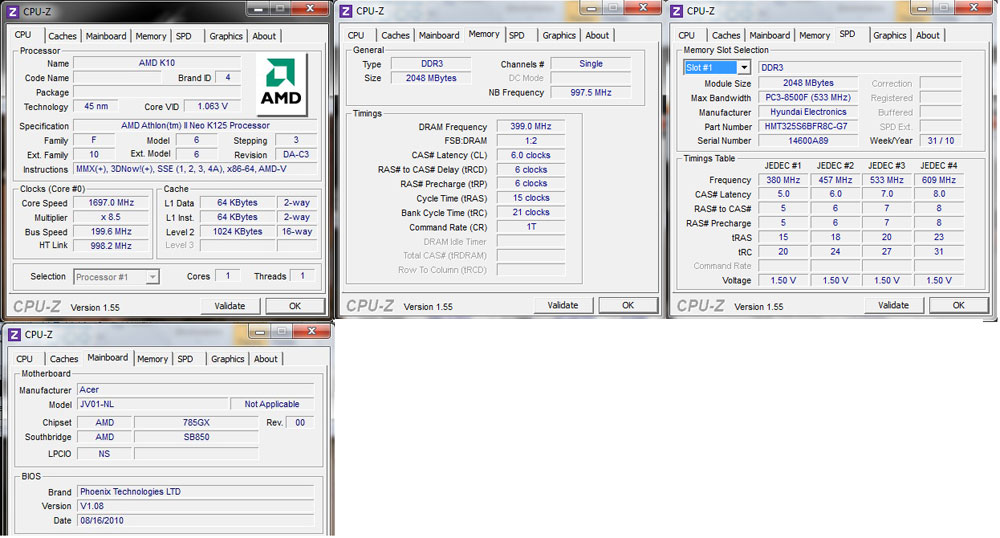Select About tab in Memory window
This screenshot has height=538, width=1000.
(597, 36)
